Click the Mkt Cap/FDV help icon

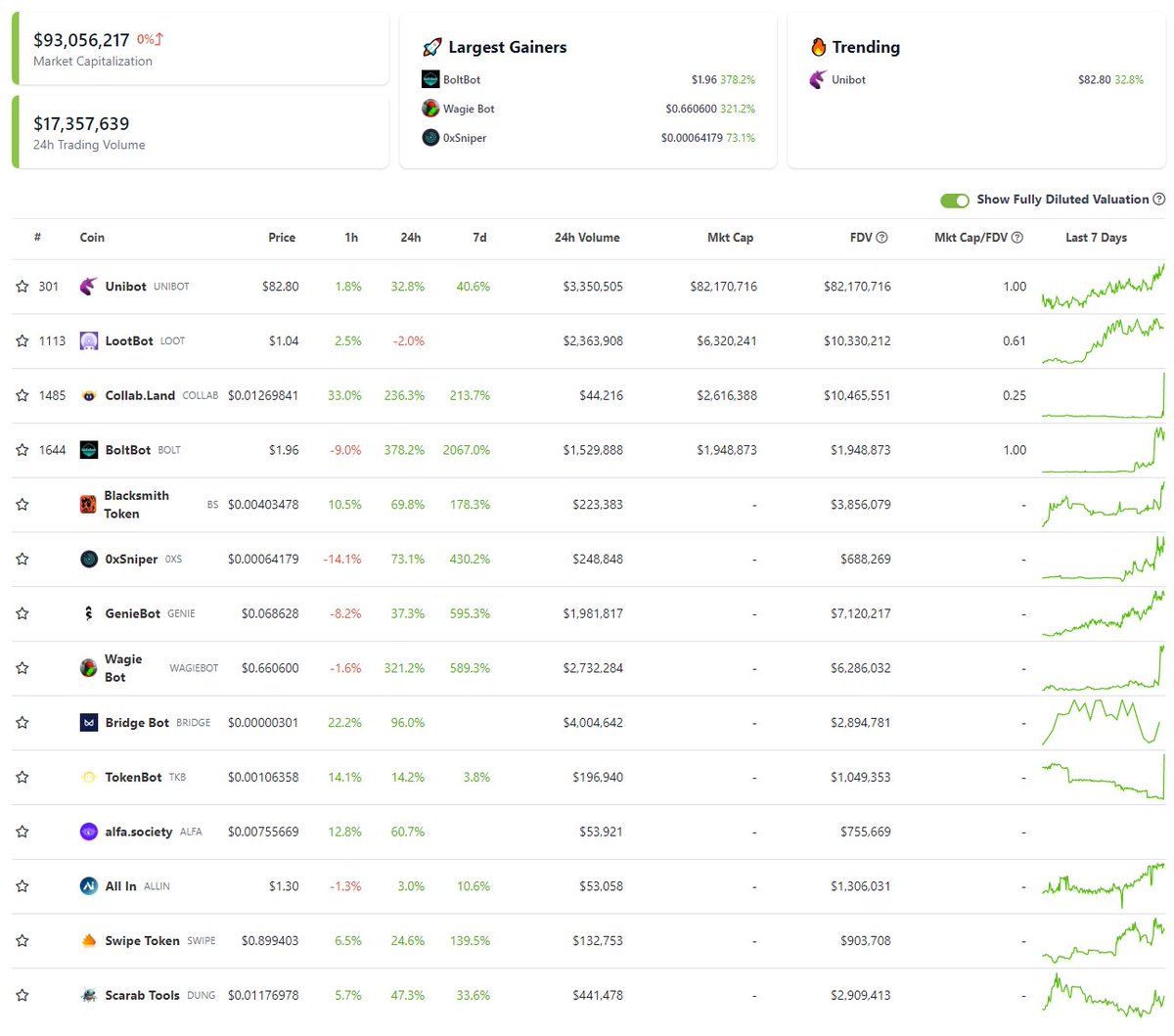coord(1017,238)
